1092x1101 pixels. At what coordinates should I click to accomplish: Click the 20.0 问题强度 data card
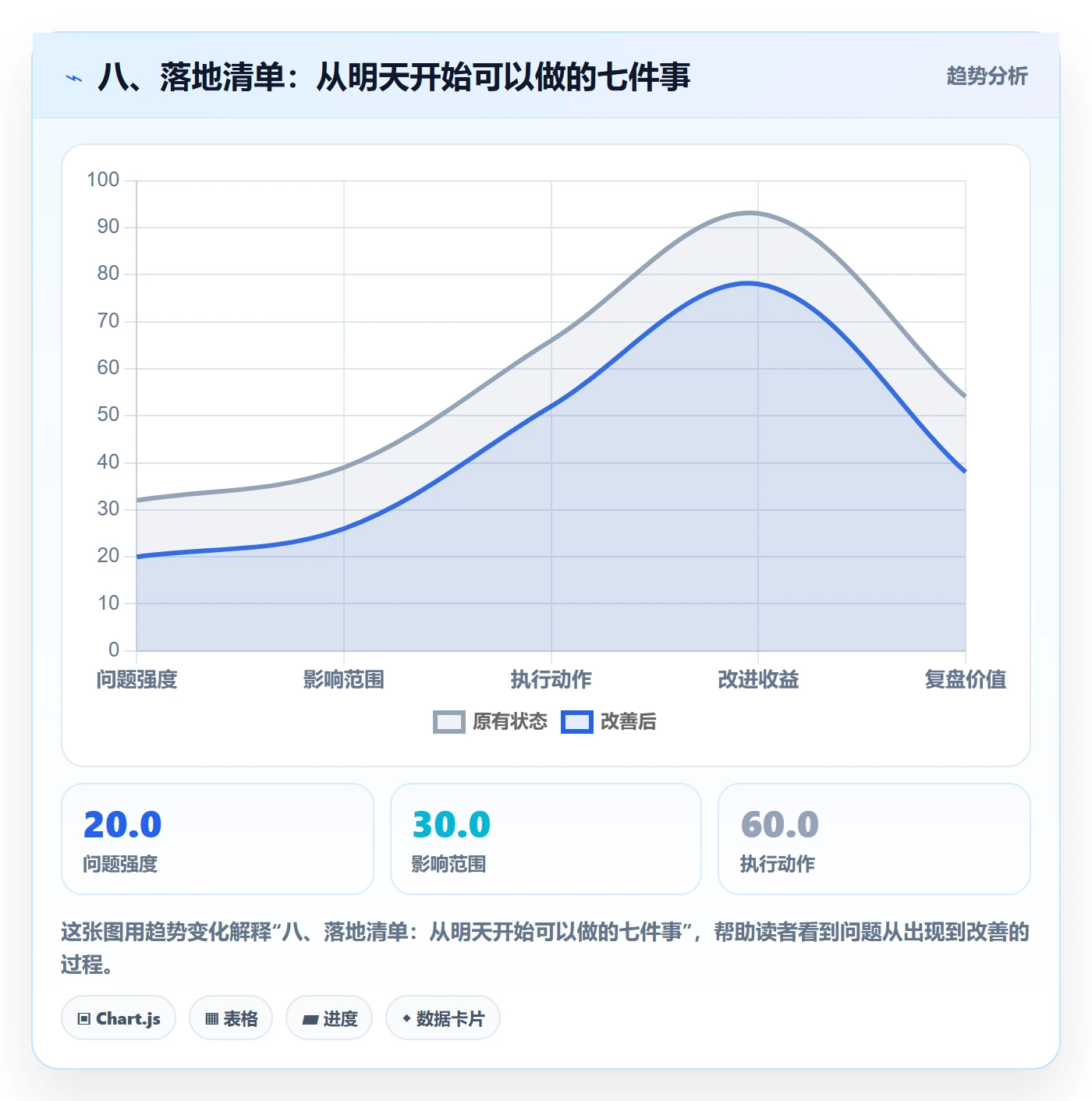pos(218,839)
